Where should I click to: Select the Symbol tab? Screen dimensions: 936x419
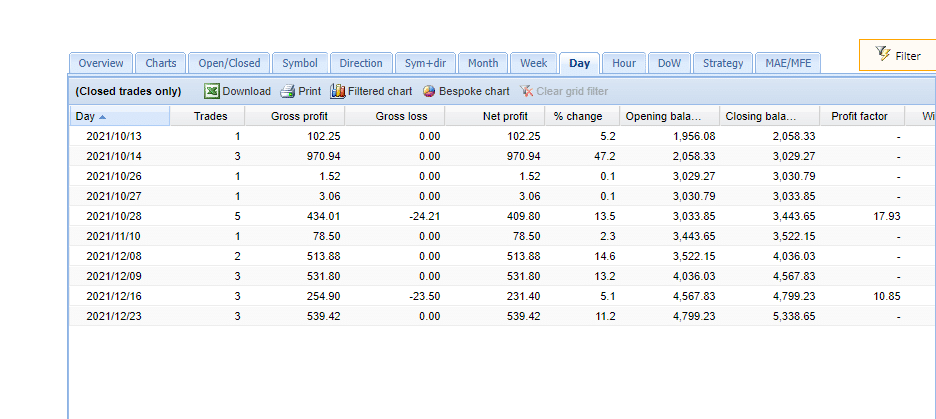pos(300,63)
